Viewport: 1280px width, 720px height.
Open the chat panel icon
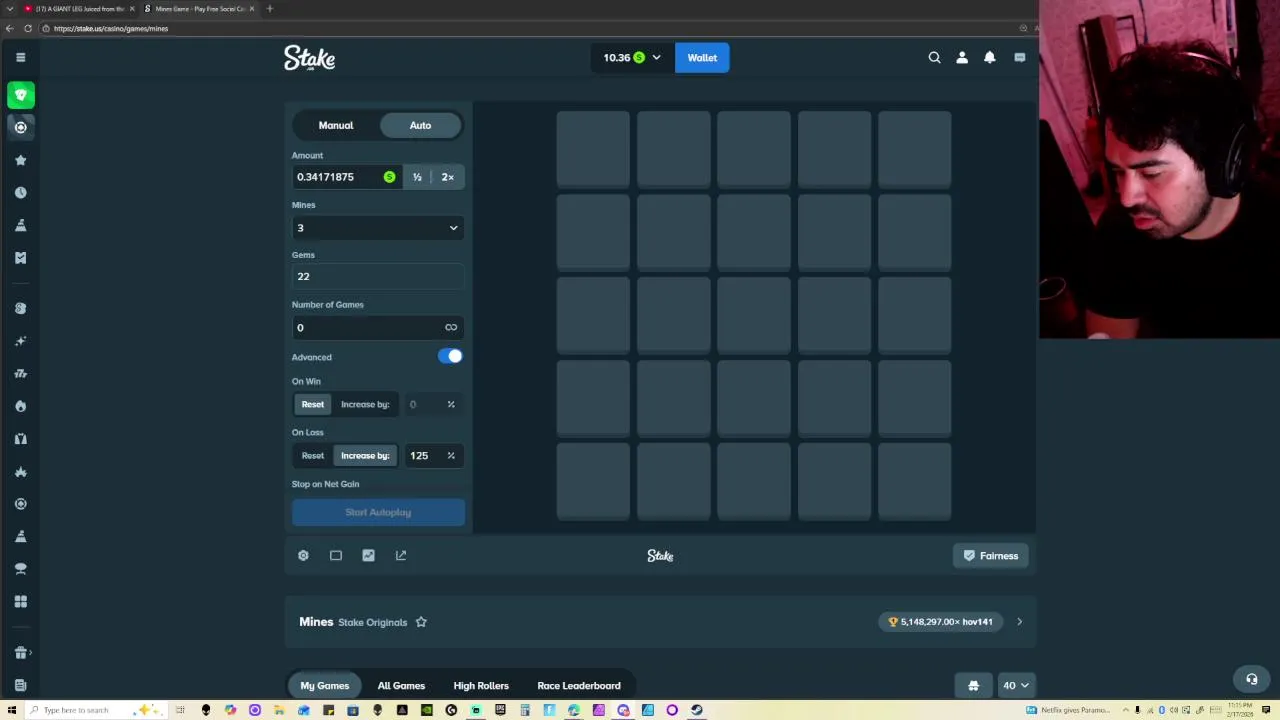(x=1019, y=58)
